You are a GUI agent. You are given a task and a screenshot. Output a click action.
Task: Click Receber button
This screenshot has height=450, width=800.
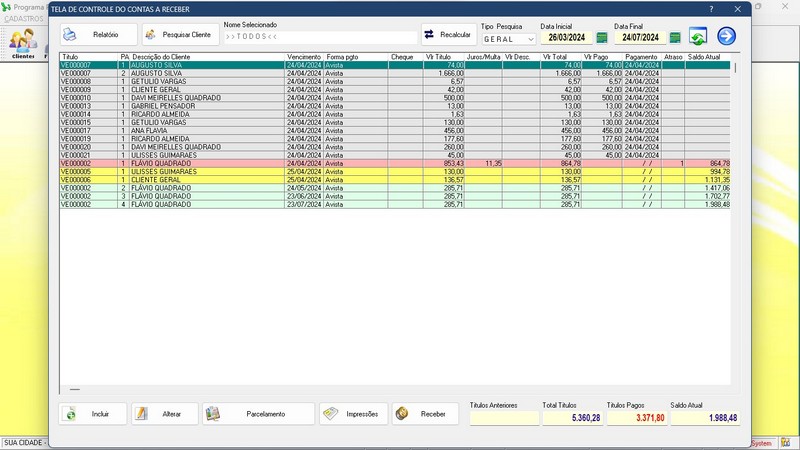tap(425, 414)
